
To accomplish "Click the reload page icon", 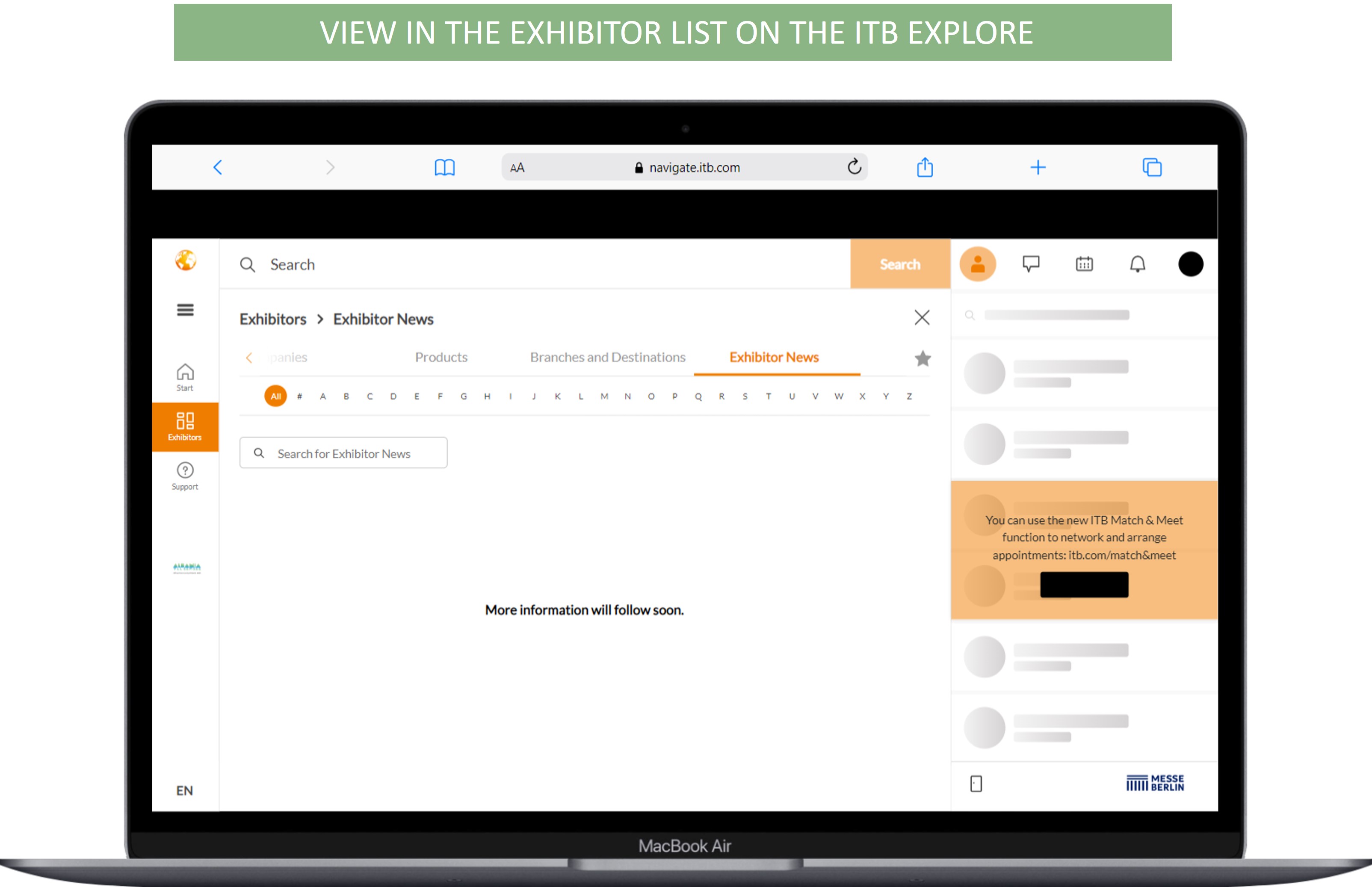I will coord(854,167).
